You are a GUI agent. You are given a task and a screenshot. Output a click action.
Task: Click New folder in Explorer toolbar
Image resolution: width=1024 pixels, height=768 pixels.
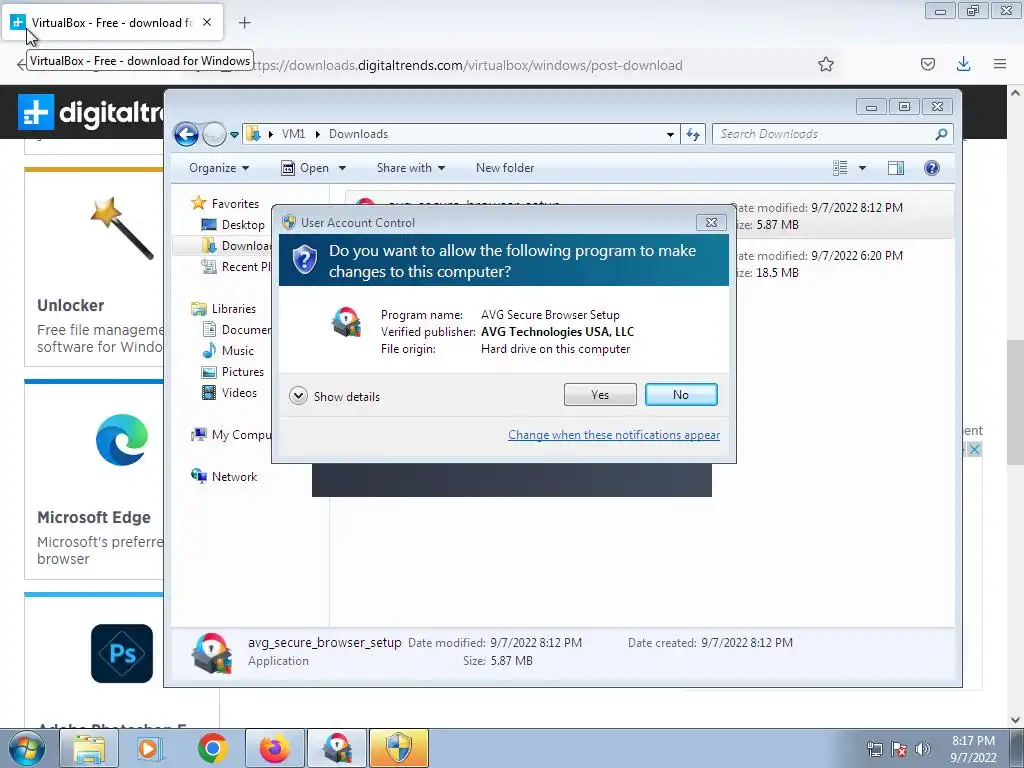point(505,168)
